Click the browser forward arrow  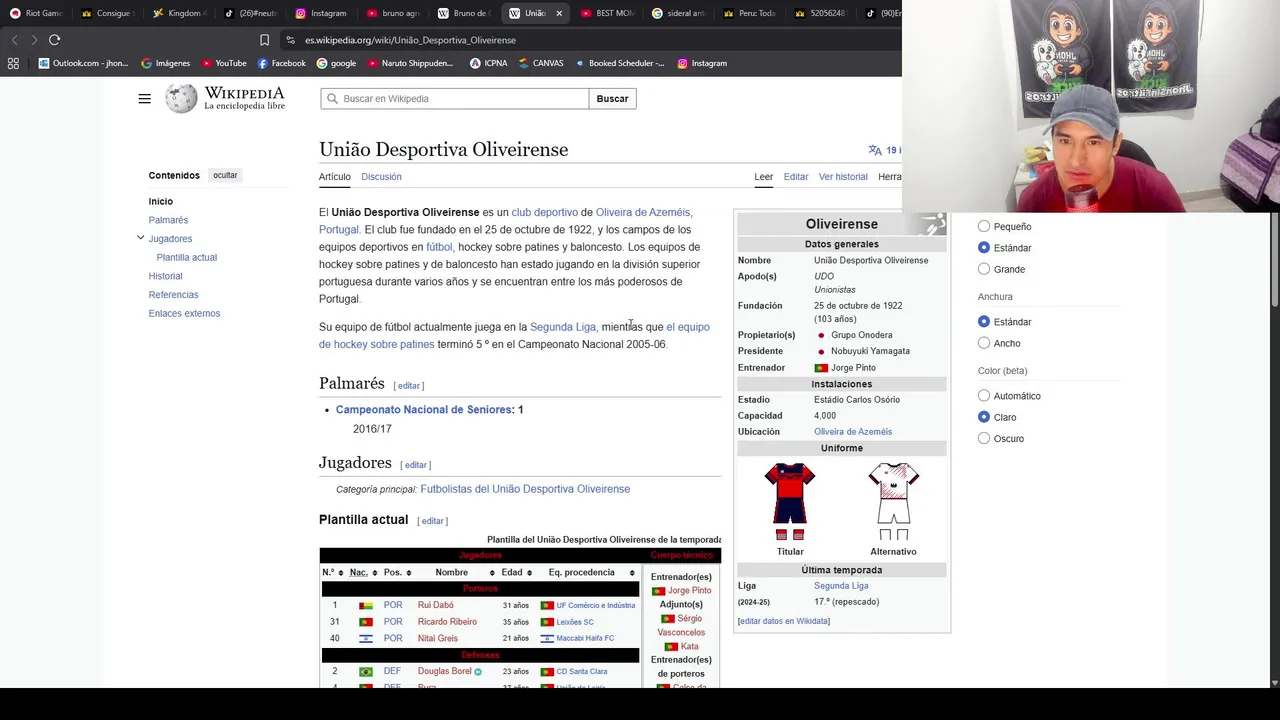tap(34, 40)
